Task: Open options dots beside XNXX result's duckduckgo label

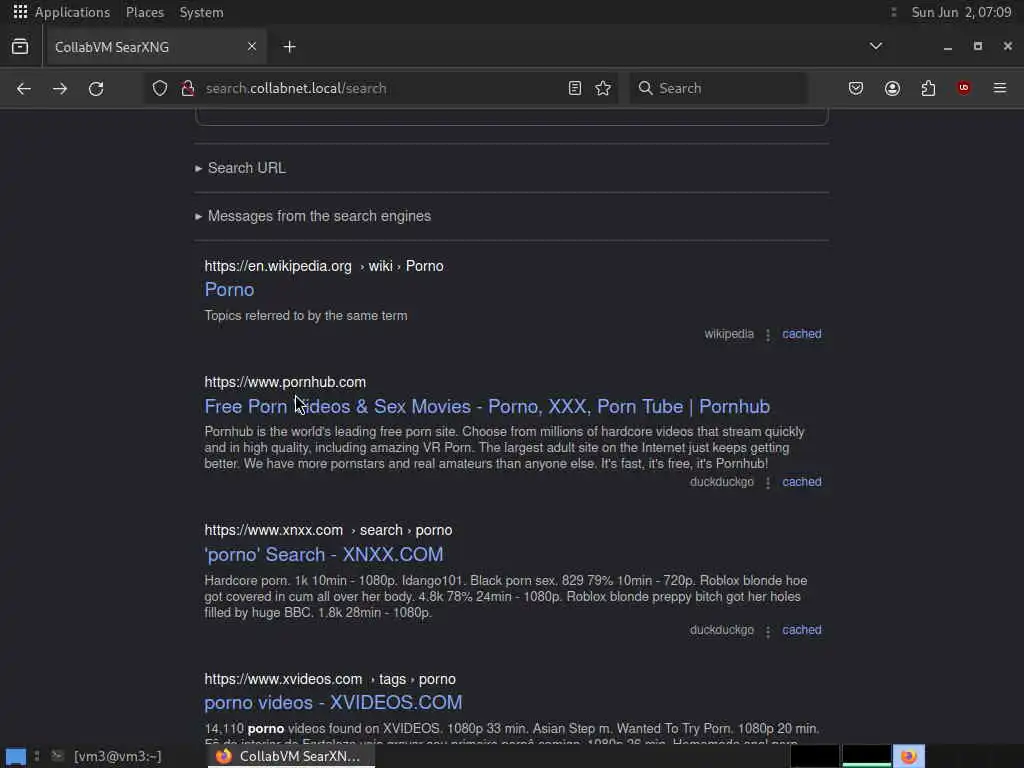Action: pos(768,632)
